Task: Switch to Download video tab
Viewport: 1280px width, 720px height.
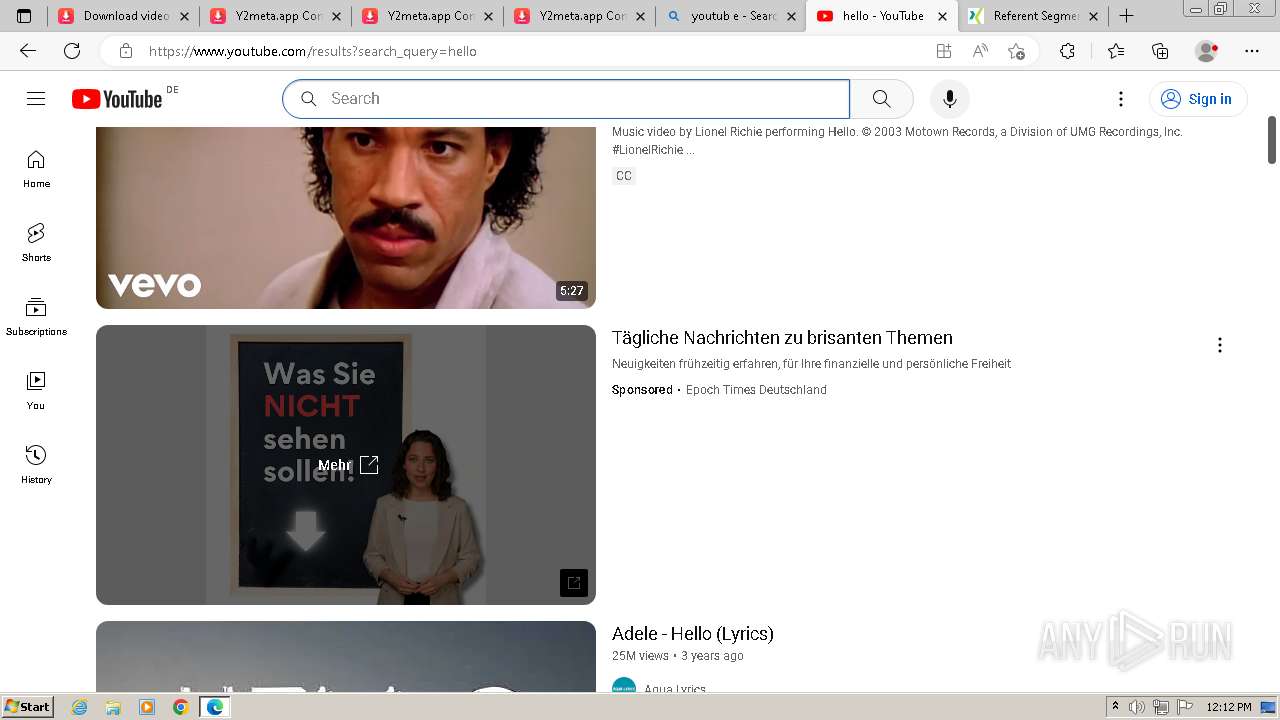Action: point(123,16)
